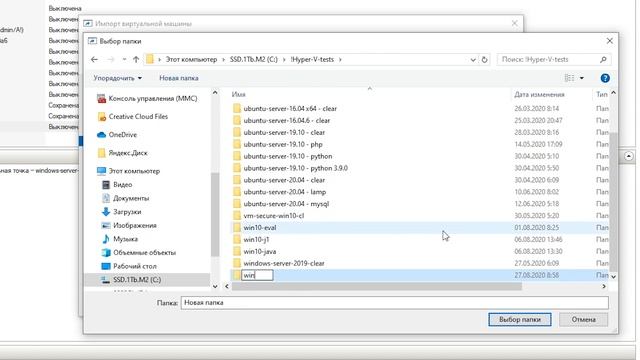Click the Отмена button
The width and height of the screenshot is (640, 360).
(583, 320)
